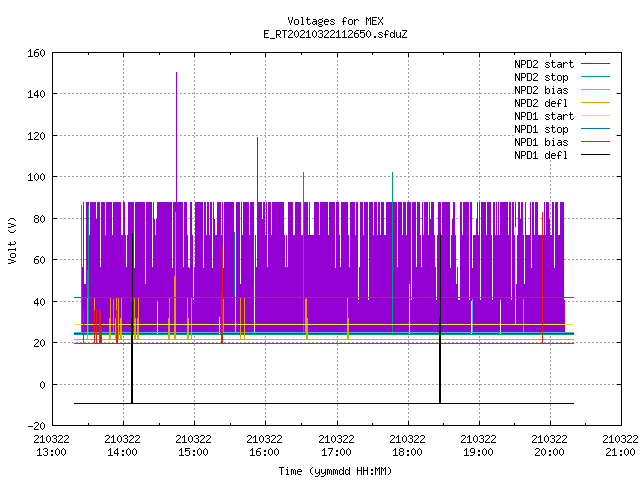The width and height of the screenshot is (640, 480).
Task: Click the 210322 14:00 time tick label
Action: click(122, 446)
